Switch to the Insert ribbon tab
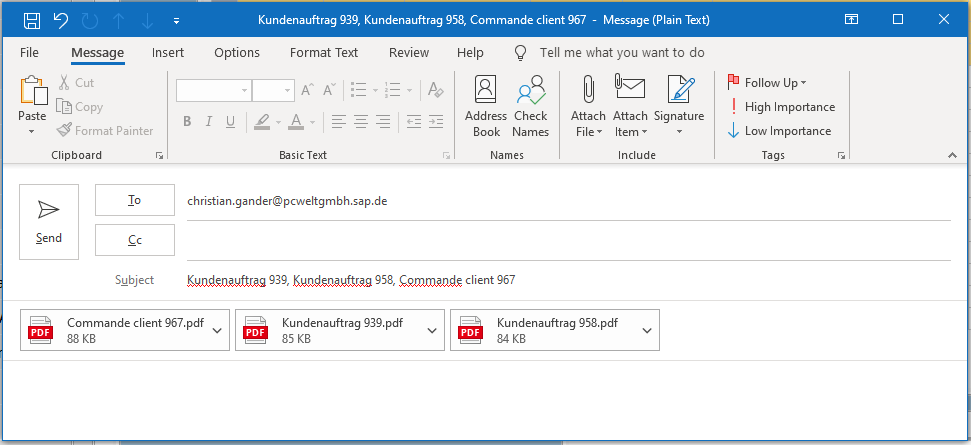The width and height of the screenshot is (971, 445). tap(168, 53)
